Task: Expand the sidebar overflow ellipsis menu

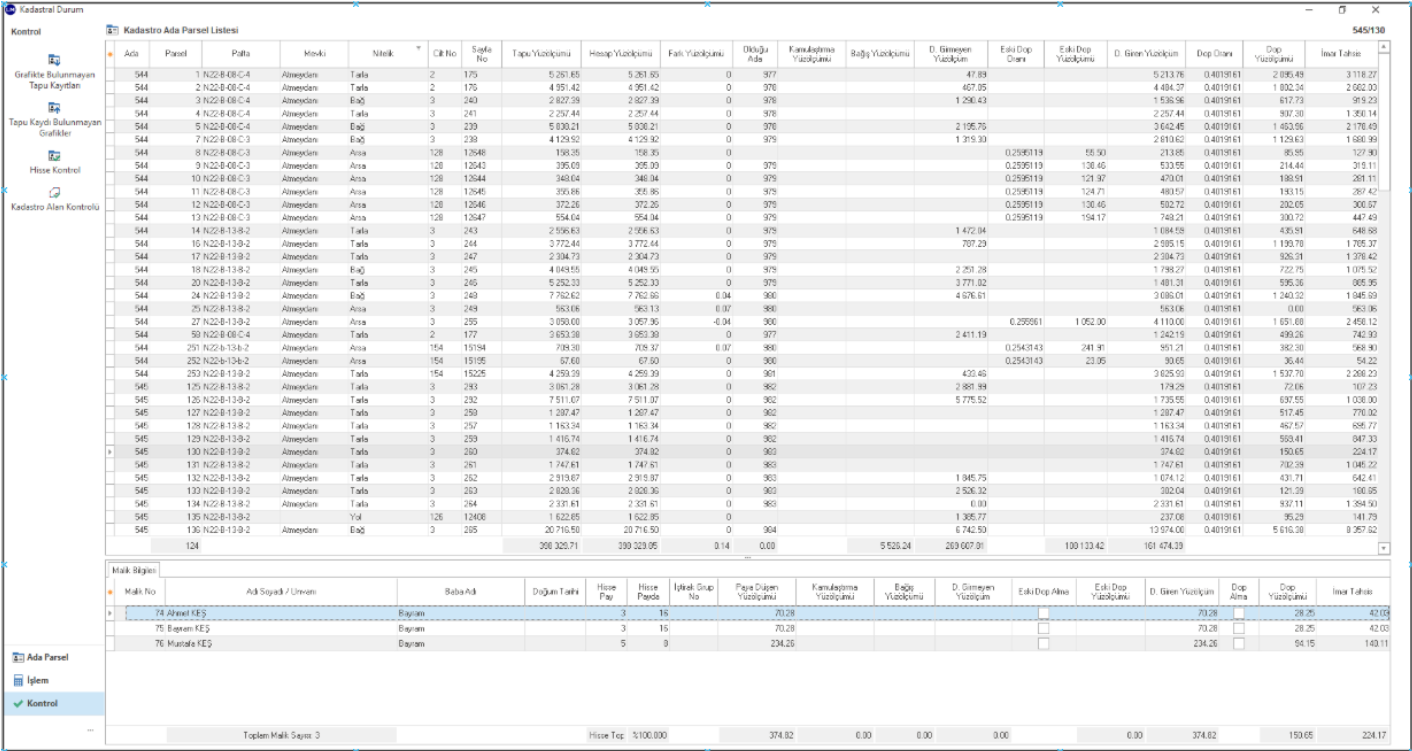Action: (91, 730)
